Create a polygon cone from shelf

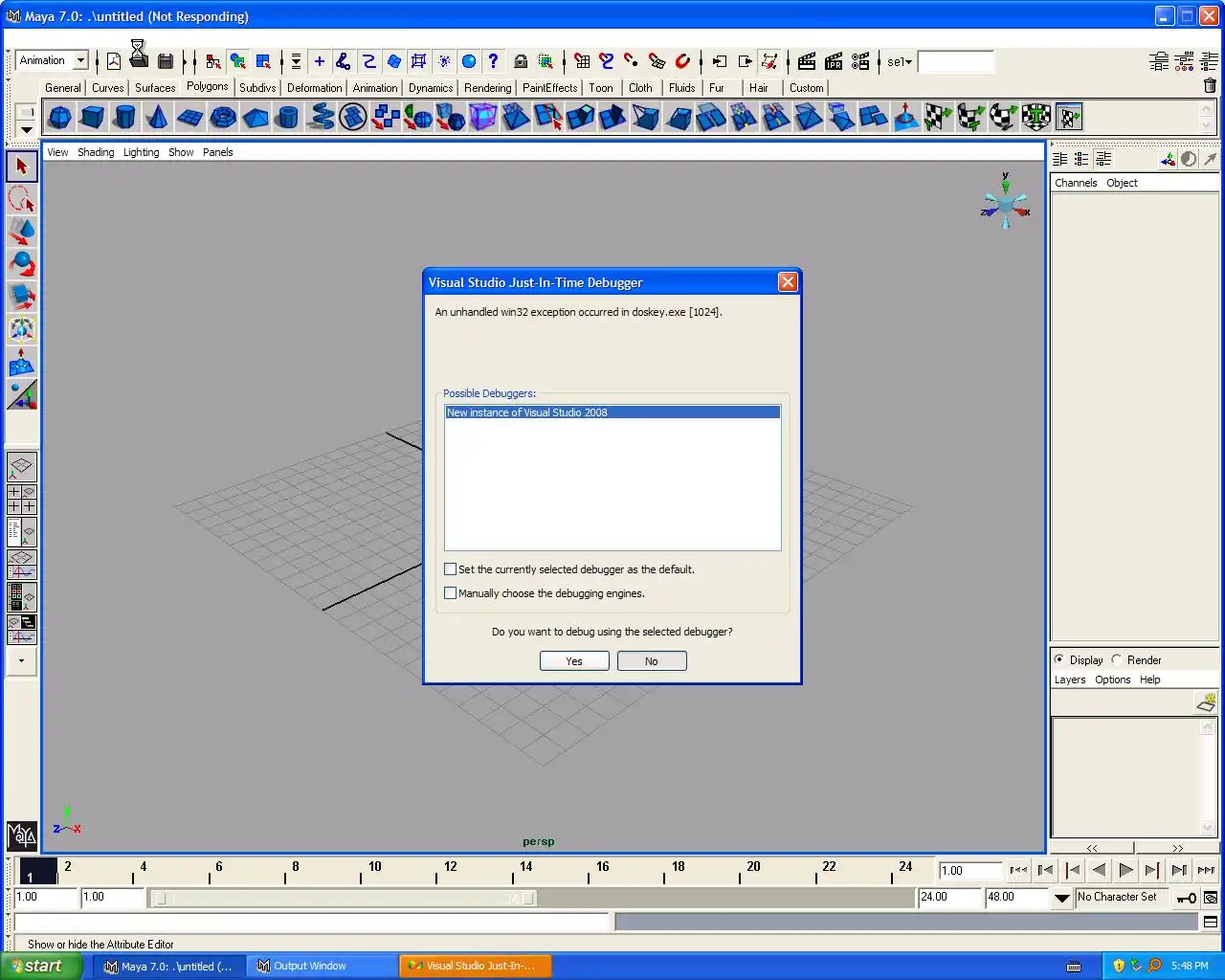pos(157,118)
